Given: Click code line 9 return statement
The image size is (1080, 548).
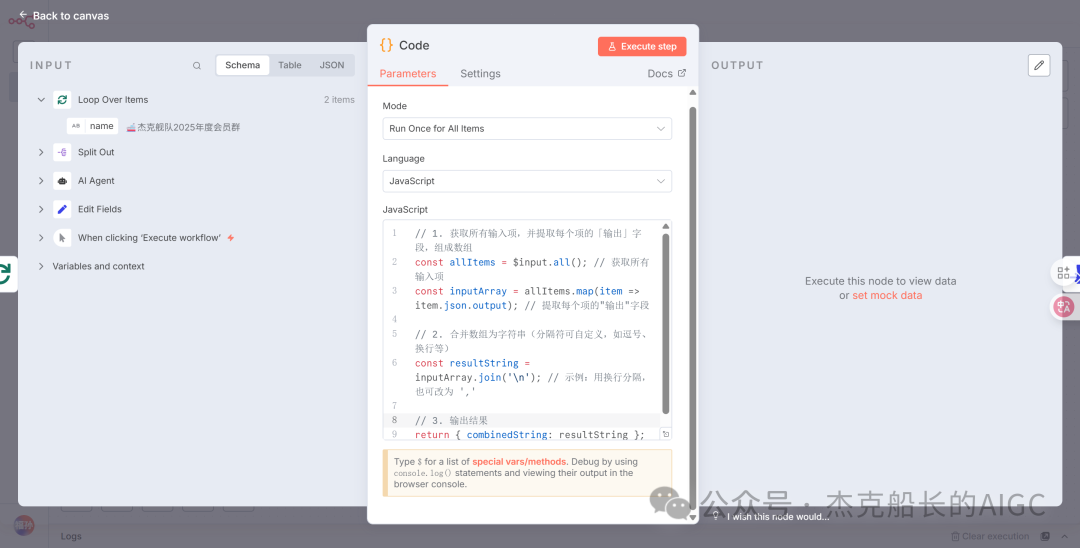Looking at the screenshot, I should click(x=530, y=434).
